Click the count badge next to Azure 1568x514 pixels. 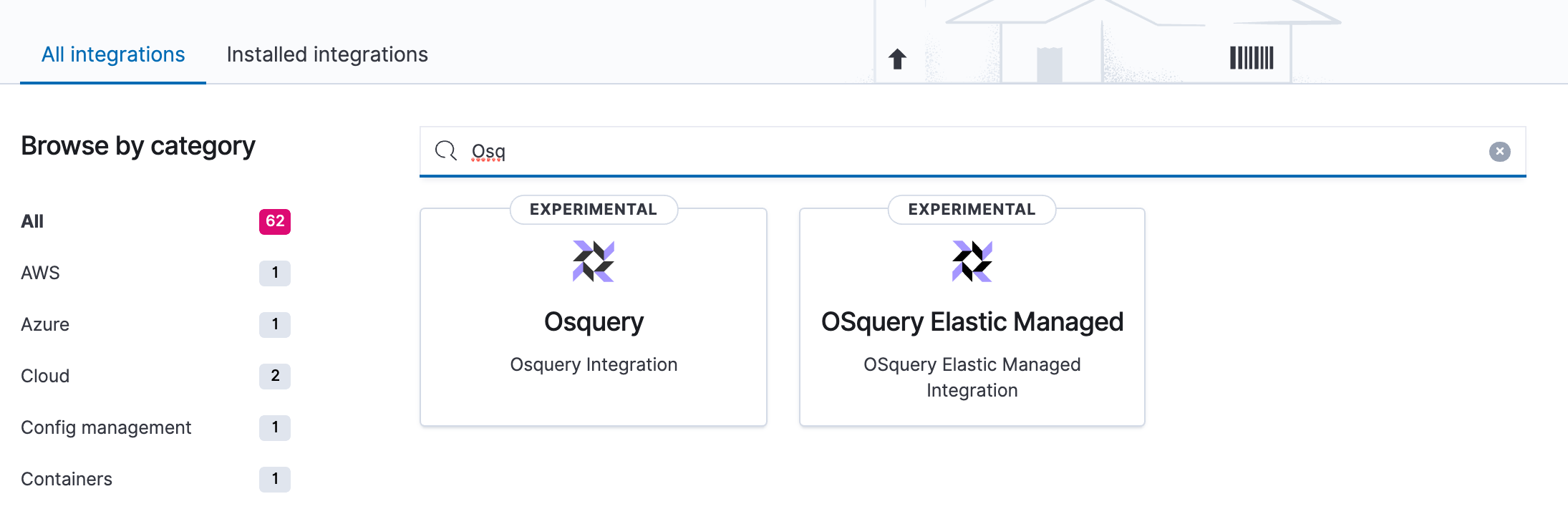(x=275, y=324)
